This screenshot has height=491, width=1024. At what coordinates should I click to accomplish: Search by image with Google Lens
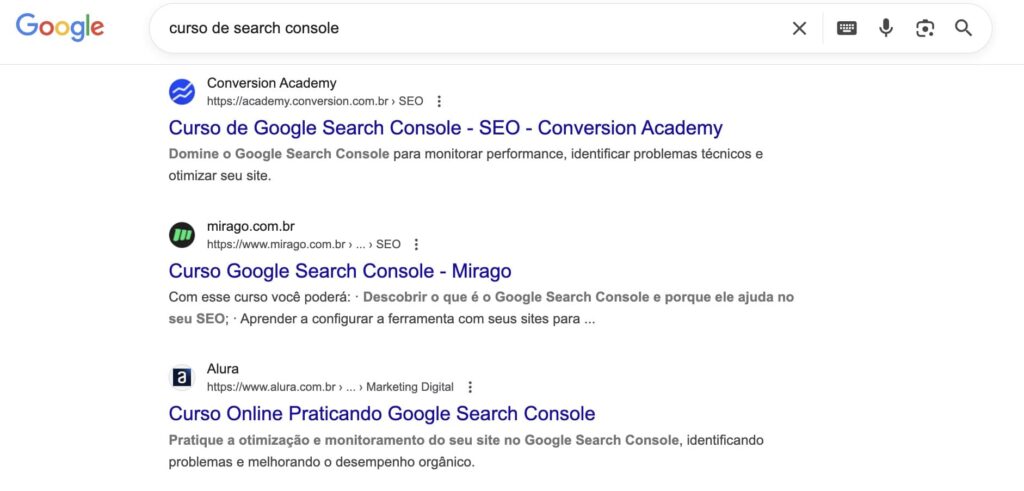click(x=925, y=28)
